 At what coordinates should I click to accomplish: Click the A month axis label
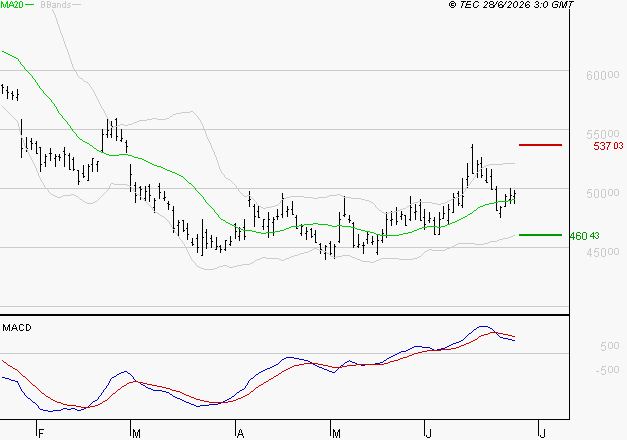[x=240, y=434]
